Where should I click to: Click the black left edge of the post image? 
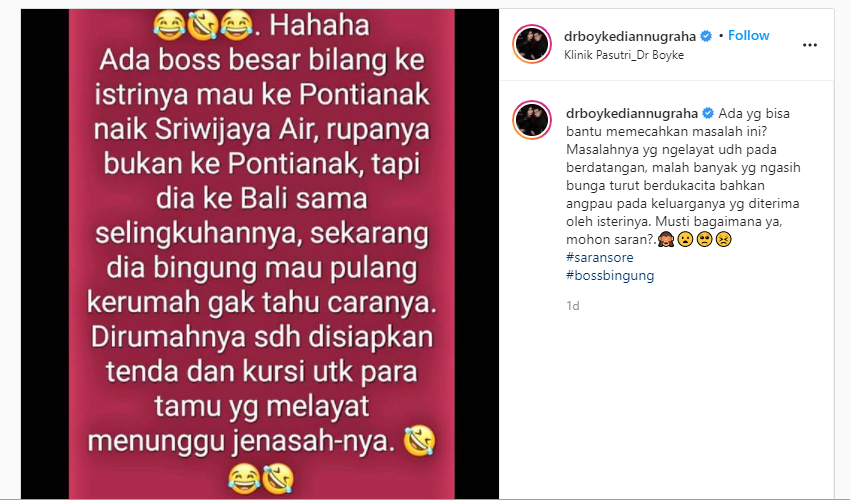pyautogui.click(x=45, y=254)
